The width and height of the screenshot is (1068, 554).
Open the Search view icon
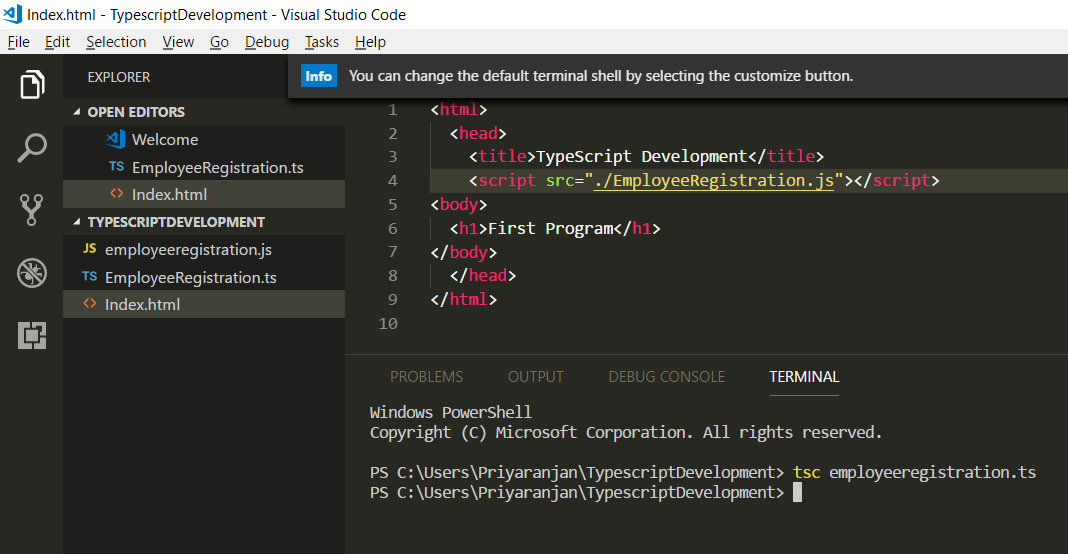32,147
